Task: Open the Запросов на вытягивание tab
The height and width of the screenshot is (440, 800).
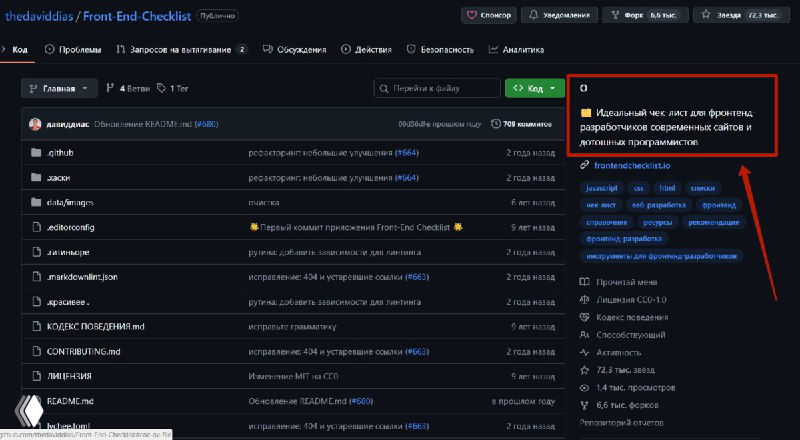Action: pyautogui.click(x=182, y=50)
